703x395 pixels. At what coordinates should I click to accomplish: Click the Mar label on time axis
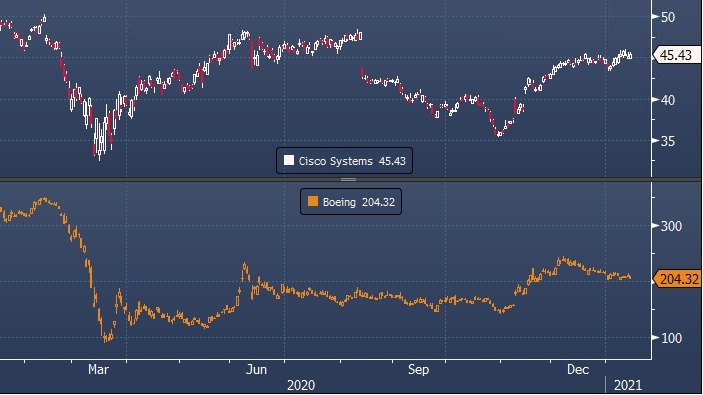pyautogui.click(x=98, y=369)
